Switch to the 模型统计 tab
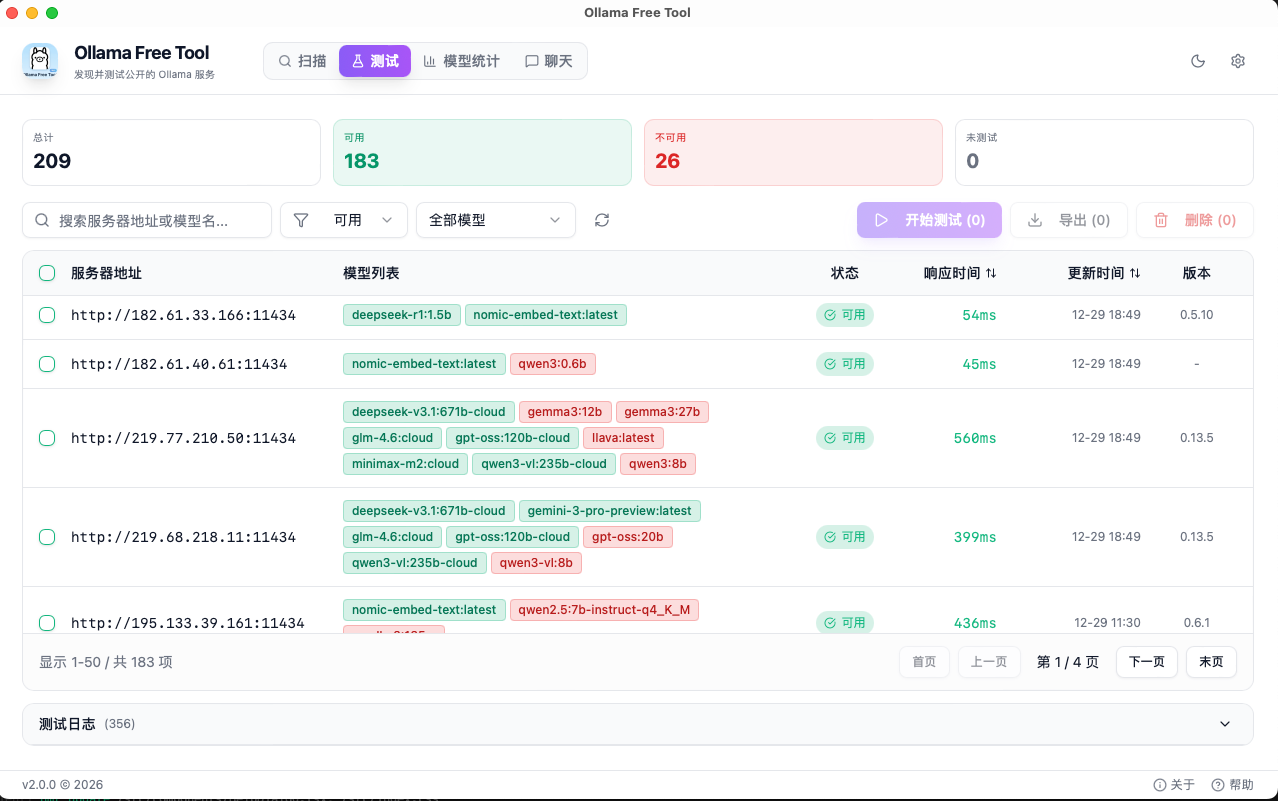 tap(461, 61)
